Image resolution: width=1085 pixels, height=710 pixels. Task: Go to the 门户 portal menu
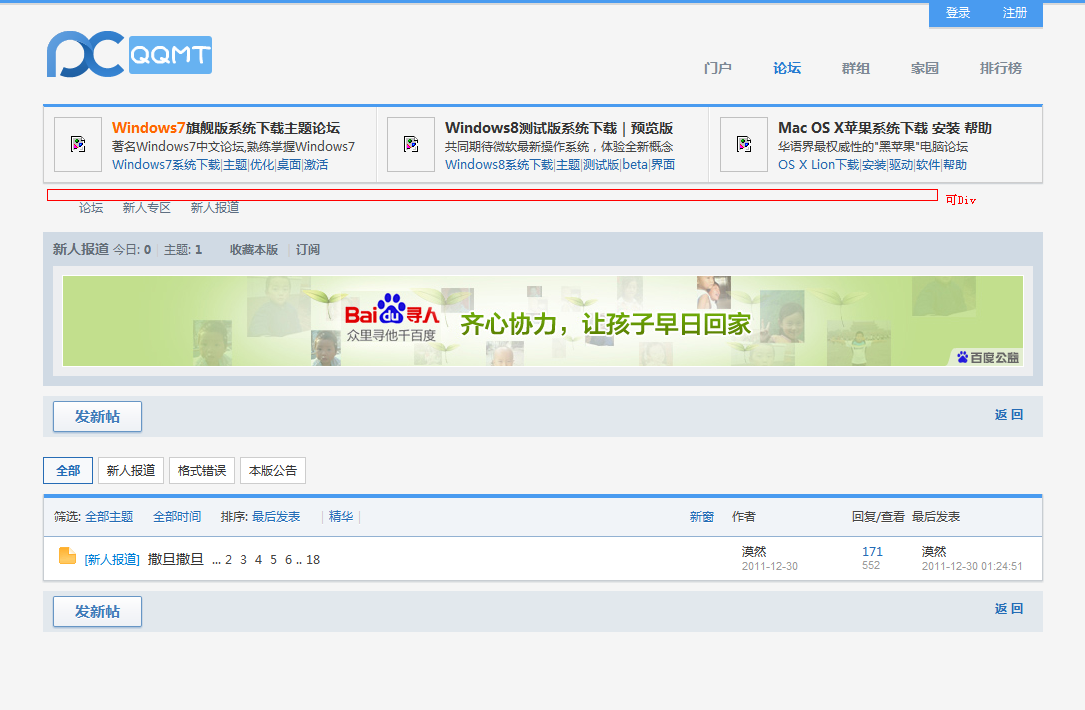click(x=717, y=68)
